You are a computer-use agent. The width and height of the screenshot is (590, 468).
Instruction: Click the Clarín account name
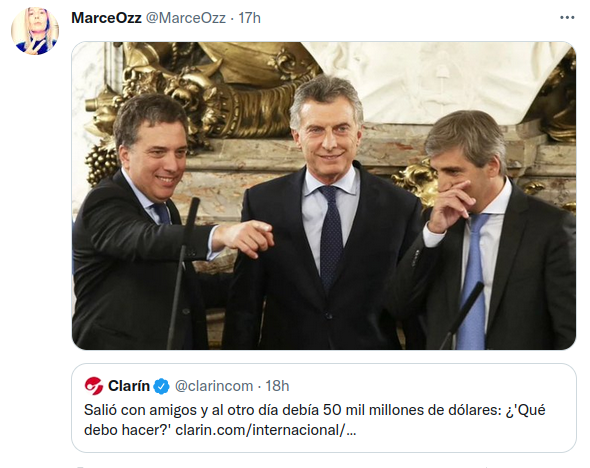pyautogui.click(x=129, y=386)
